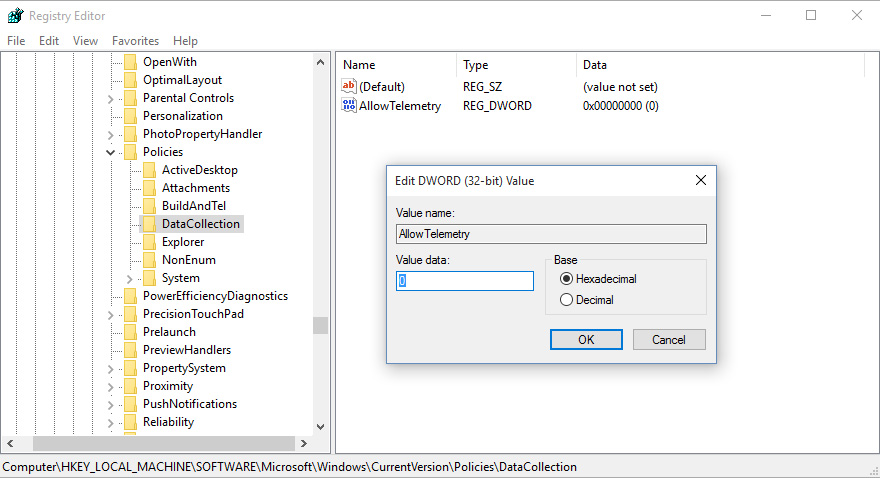Click the tree vertical scrollbar thumb
Image resolution: width=880 pixels, height=478 pixels.
tap(320, 325)
